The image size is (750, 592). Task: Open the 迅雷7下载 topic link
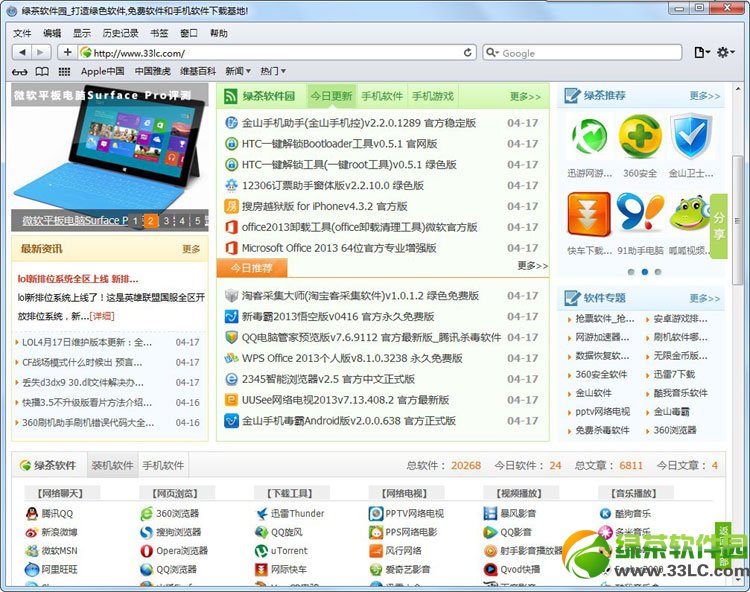click(674, 374)
